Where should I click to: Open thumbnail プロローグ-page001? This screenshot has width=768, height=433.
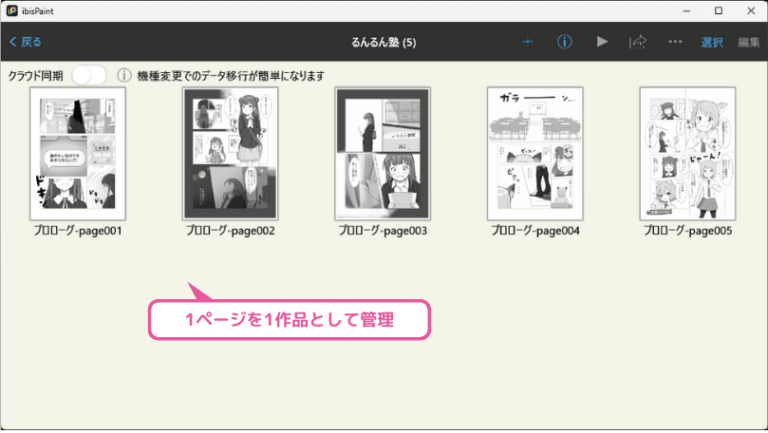pos(77,154)
